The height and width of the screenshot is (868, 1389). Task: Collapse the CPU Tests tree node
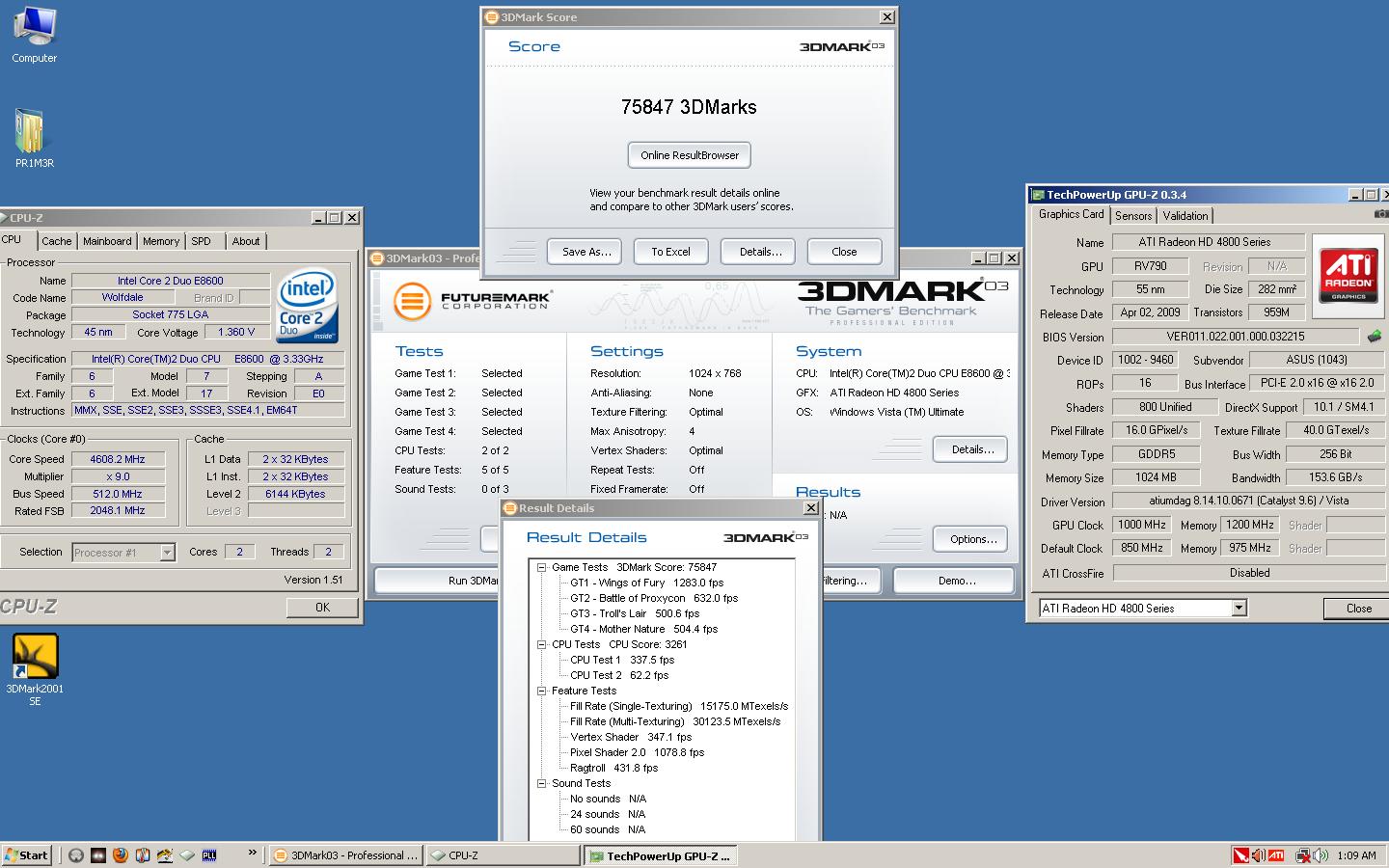coord(541,645)
